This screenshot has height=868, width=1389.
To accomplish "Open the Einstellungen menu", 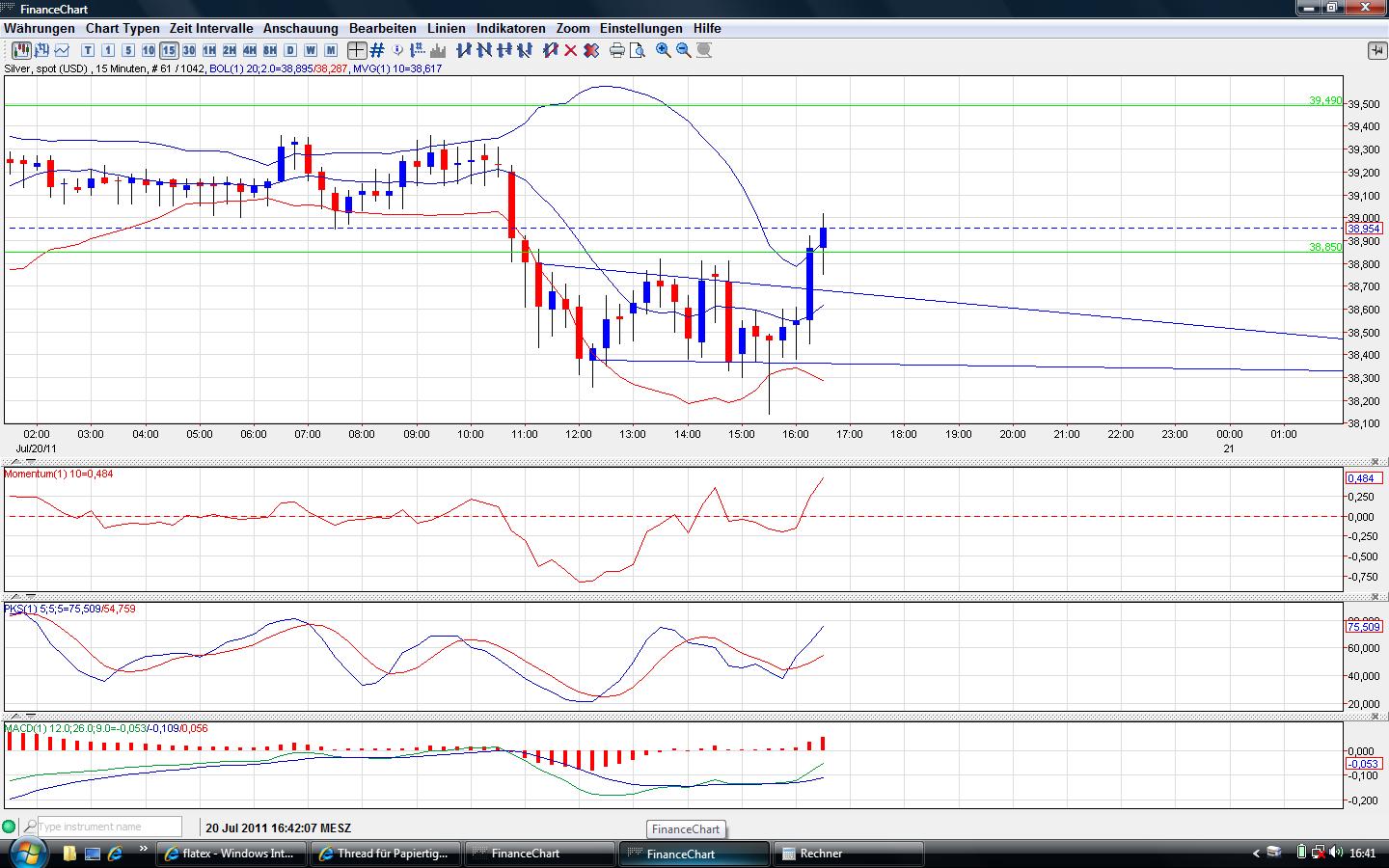I will point(641,29).
